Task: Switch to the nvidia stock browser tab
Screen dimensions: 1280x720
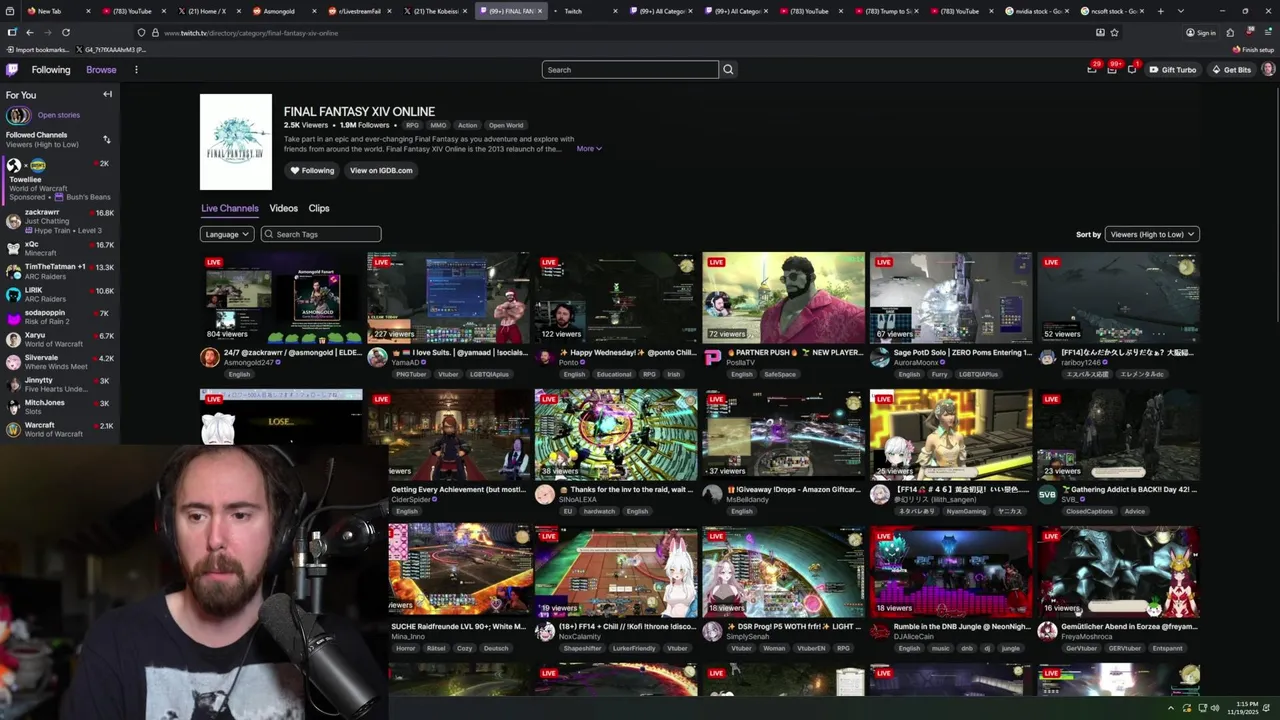Action: (1038, 11)
